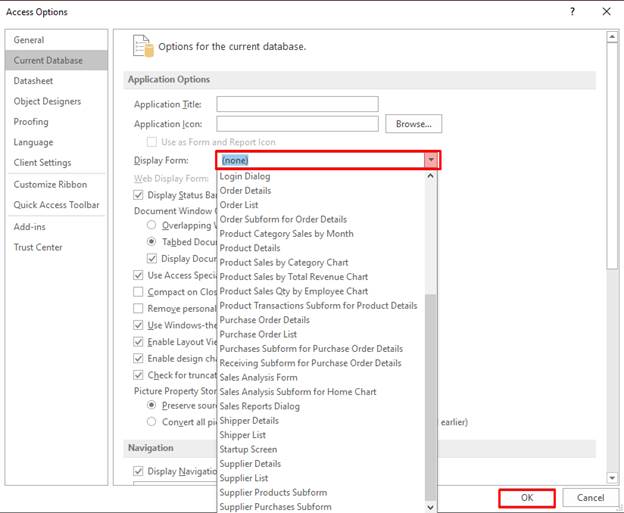Select Shipper Details entry
624x513 pixels.
[x=321, y=420]
